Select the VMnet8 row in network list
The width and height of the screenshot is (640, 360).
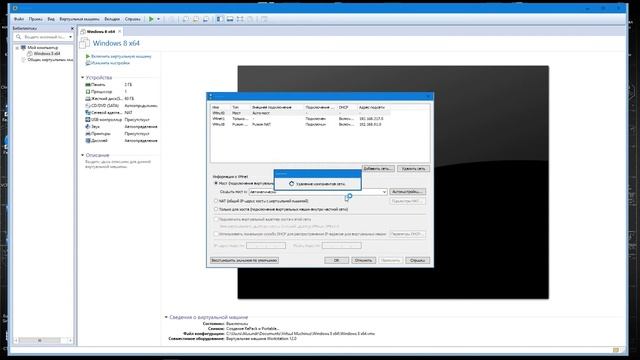pos(301,124)
